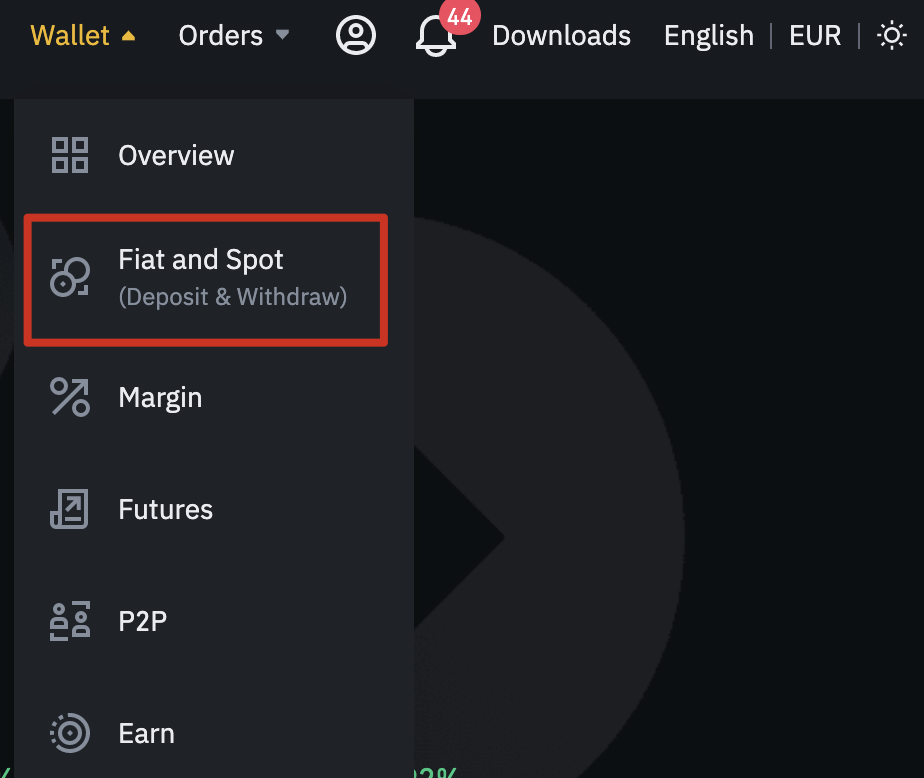The height and width of the screenshot is (778, 924).
Task: Click the Earn circular icon
Action: (70, 733)
